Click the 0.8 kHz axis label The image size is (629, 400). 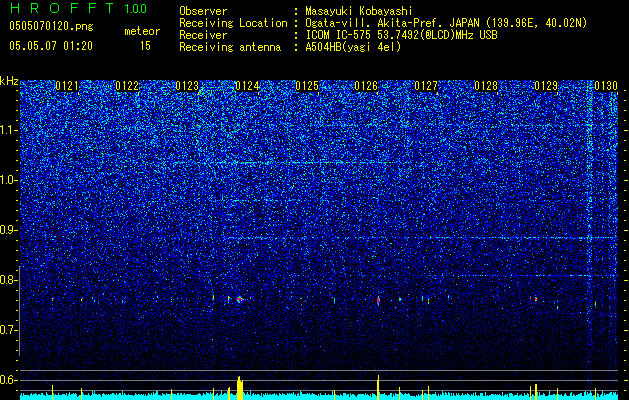point(8,280)
